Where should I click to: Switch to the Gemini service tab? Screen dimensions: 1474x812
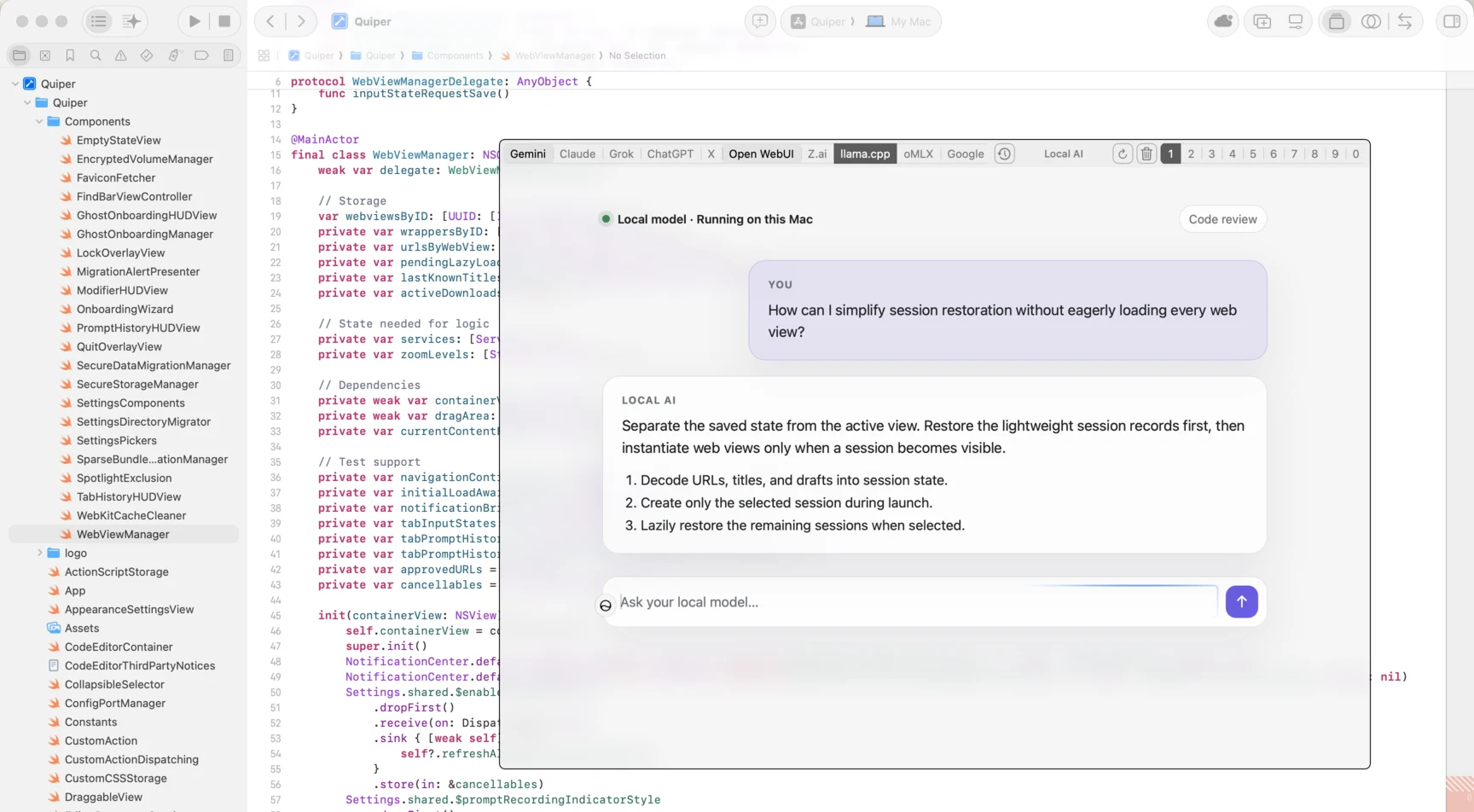pos(528,154)
